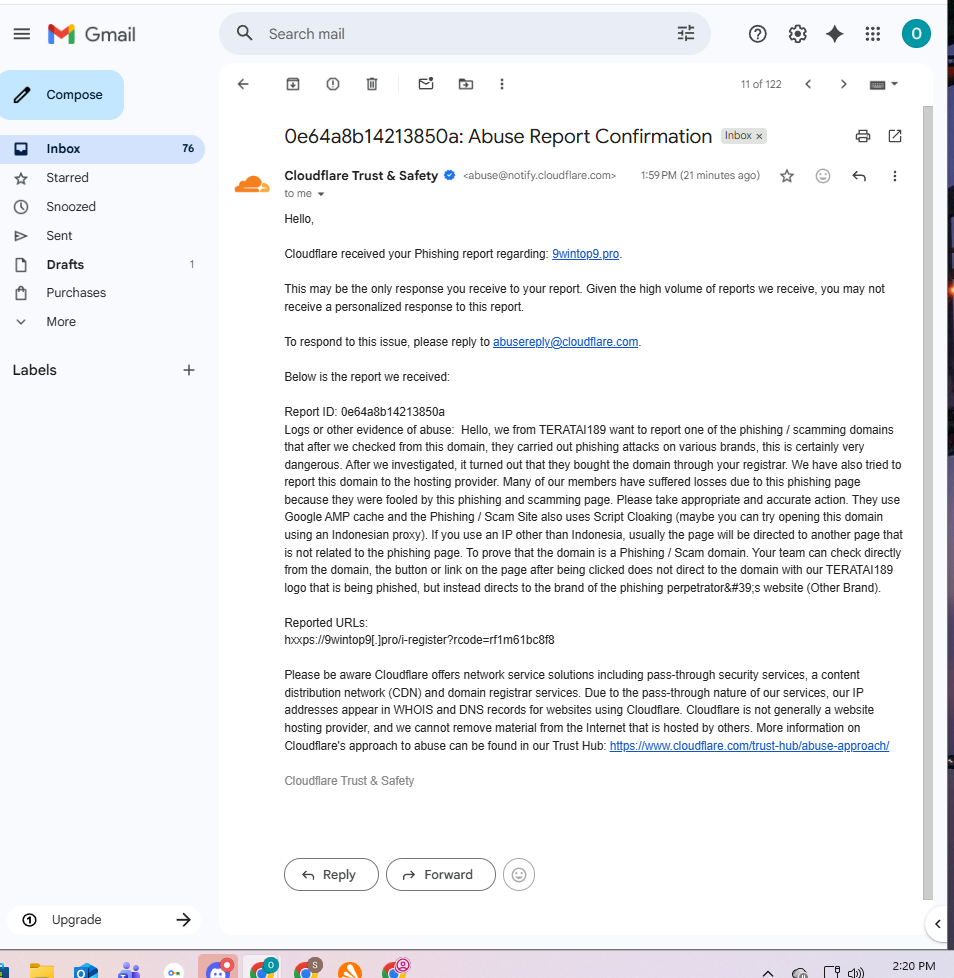Click the Move to folder icon

[466, 84]
